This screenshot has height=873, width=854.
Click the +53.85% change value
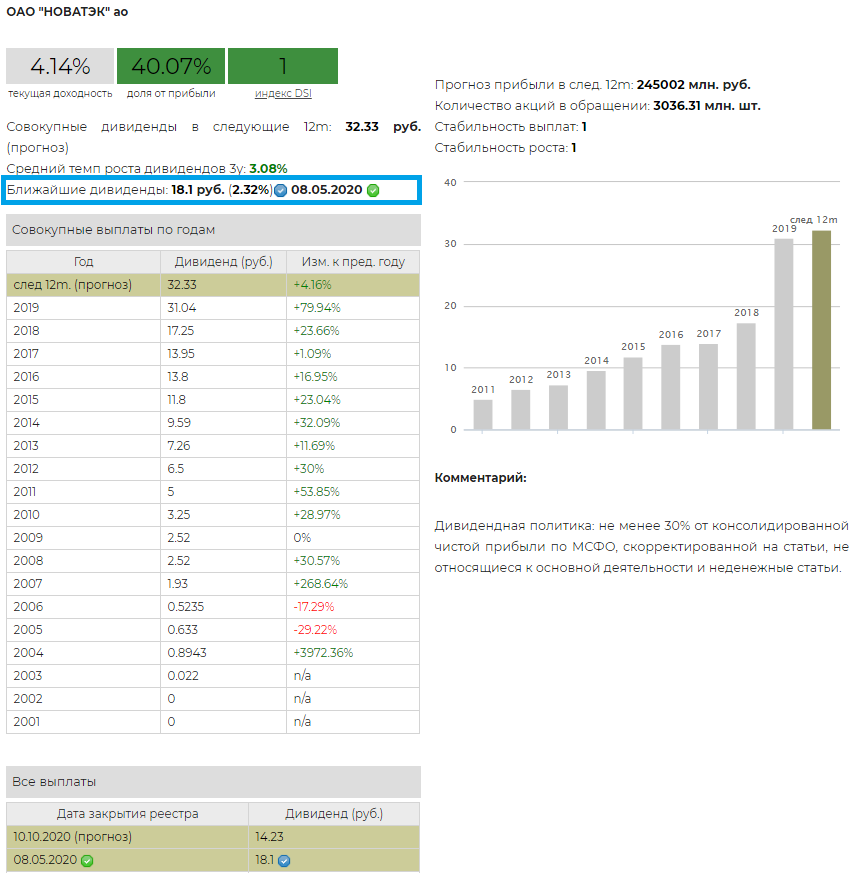click(316, 492)
